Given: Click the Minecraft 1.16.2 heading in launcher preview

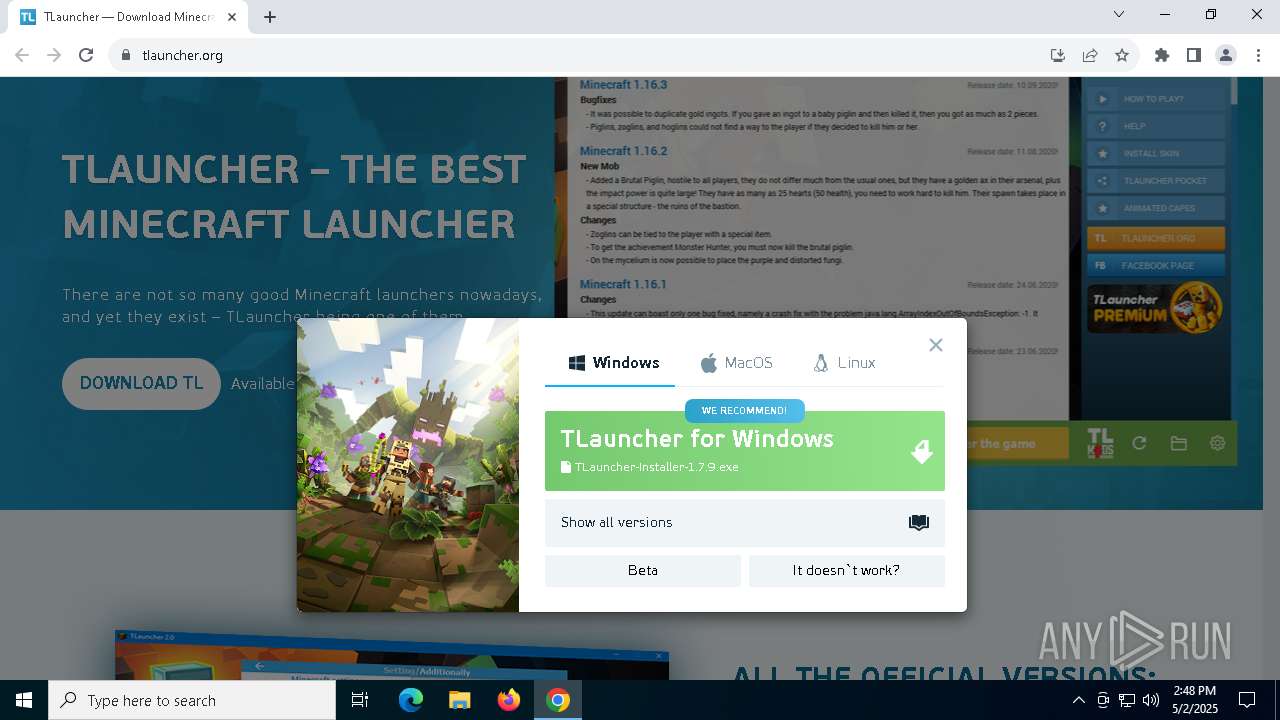Looking at the screenshot, I should pyautogui.click(x=623, y=151).
